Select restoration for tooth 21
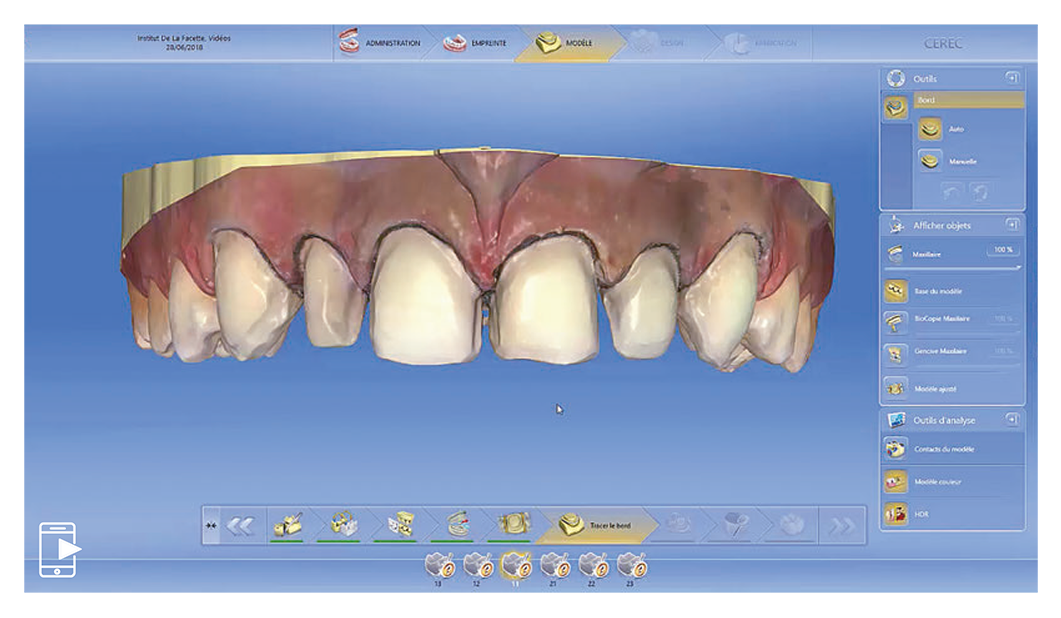This screenshot has width=1061, height=618. pos(552,566)
